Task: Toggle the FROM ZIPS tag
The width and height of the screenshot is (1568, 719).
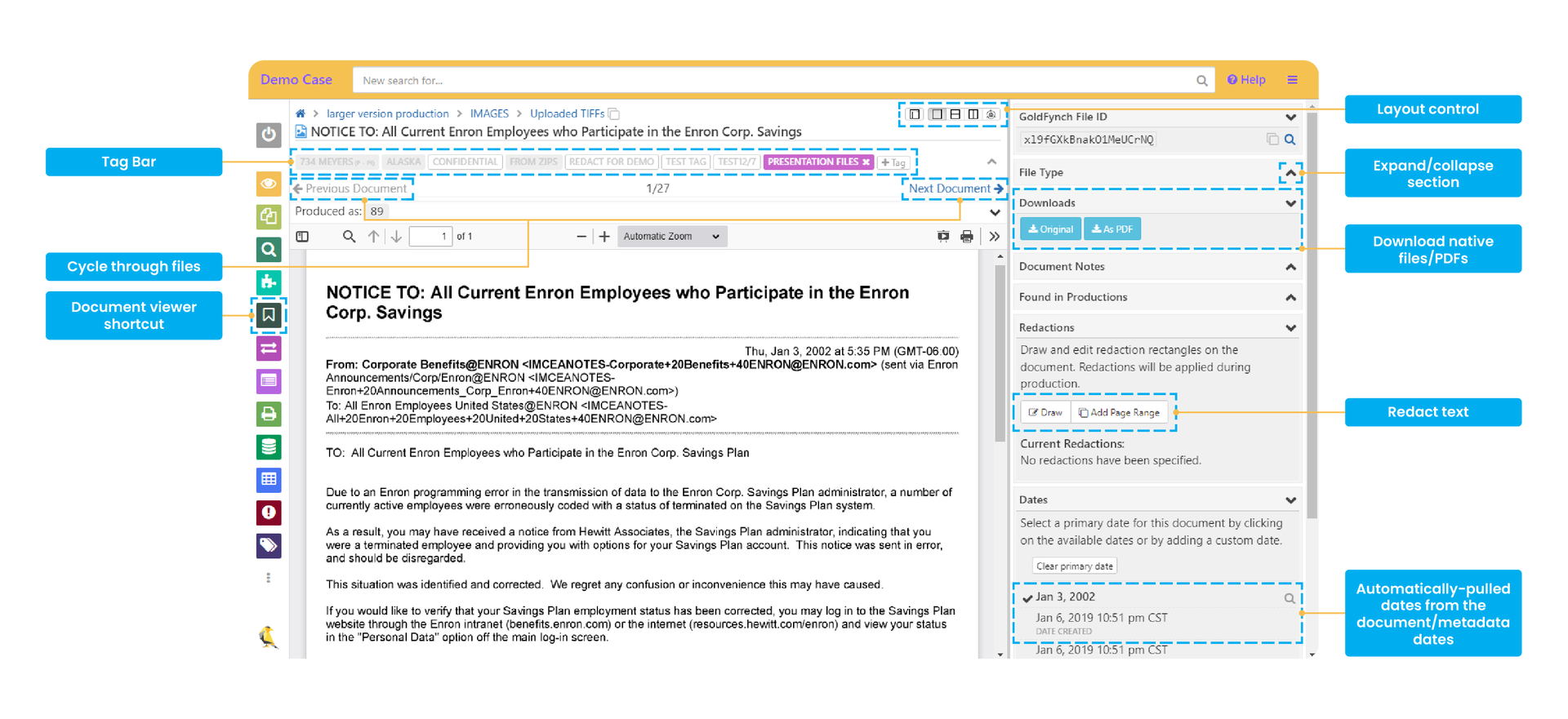Action: tap(533, 162)
